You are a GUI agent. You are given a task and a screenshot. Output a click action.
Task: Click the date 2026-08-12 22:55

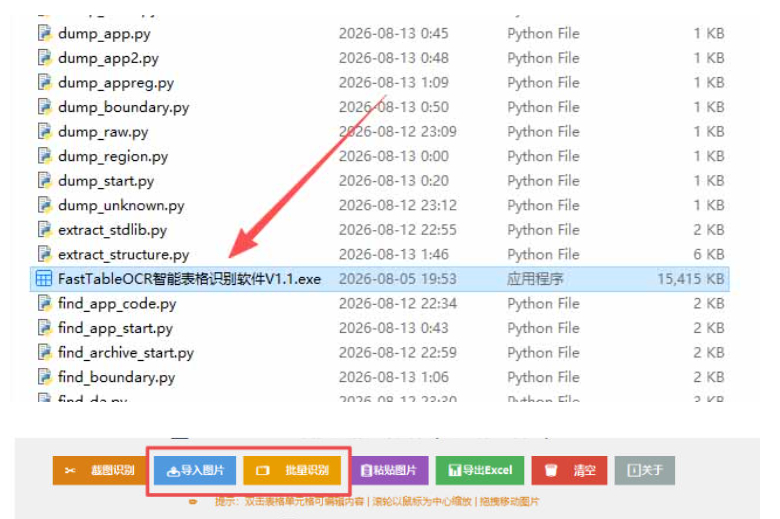coord(397,229)
